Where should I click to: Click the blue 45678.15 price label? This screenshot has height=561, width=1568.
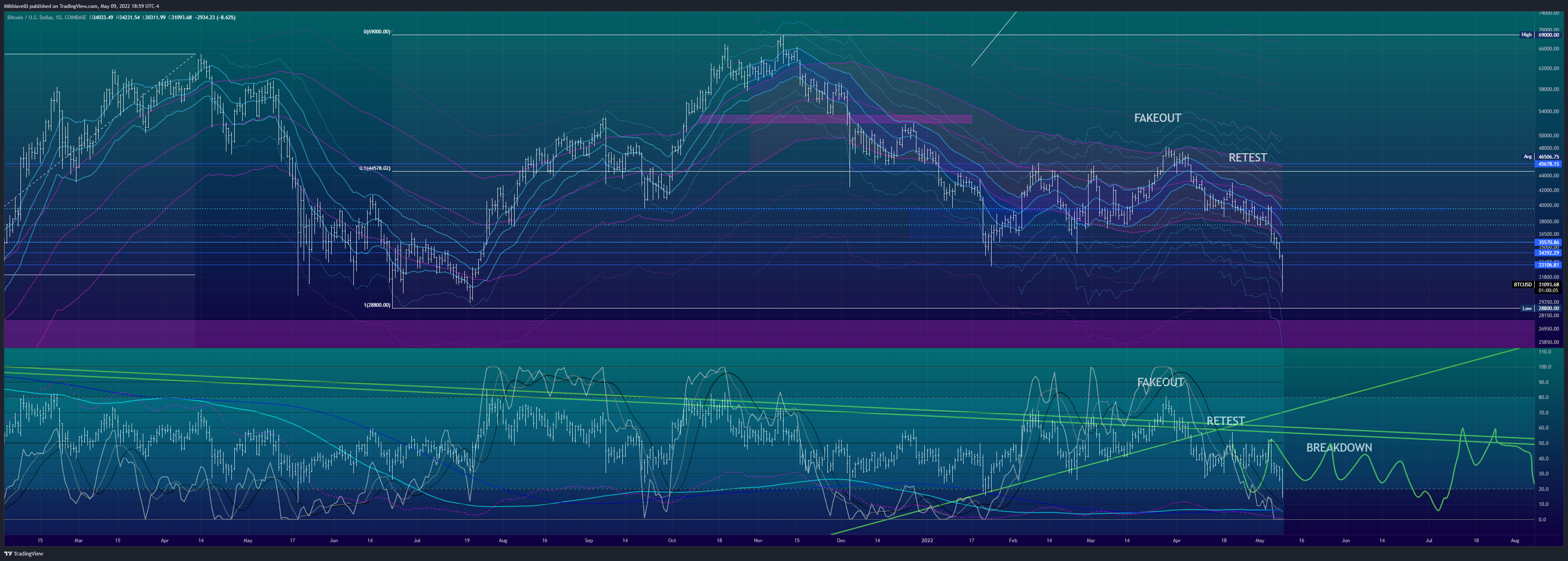(1548, 164)
